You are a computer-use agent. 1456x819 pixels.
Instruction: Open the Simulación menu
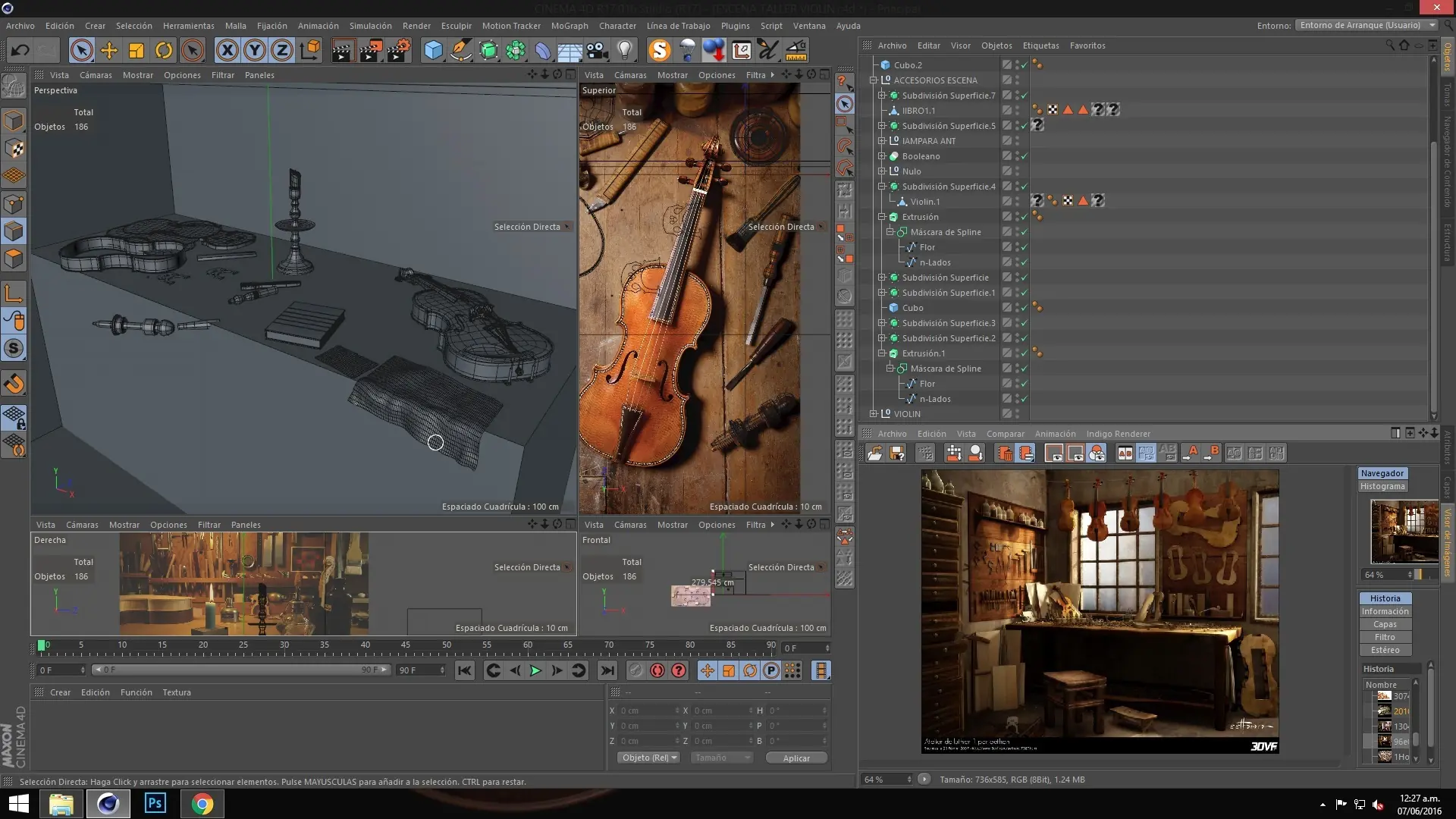370,26
